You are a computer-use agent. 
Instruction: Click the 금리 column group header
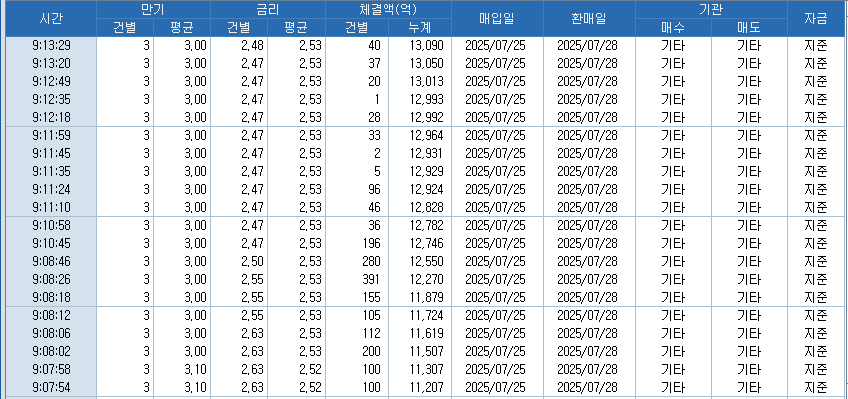pos(268,10)
